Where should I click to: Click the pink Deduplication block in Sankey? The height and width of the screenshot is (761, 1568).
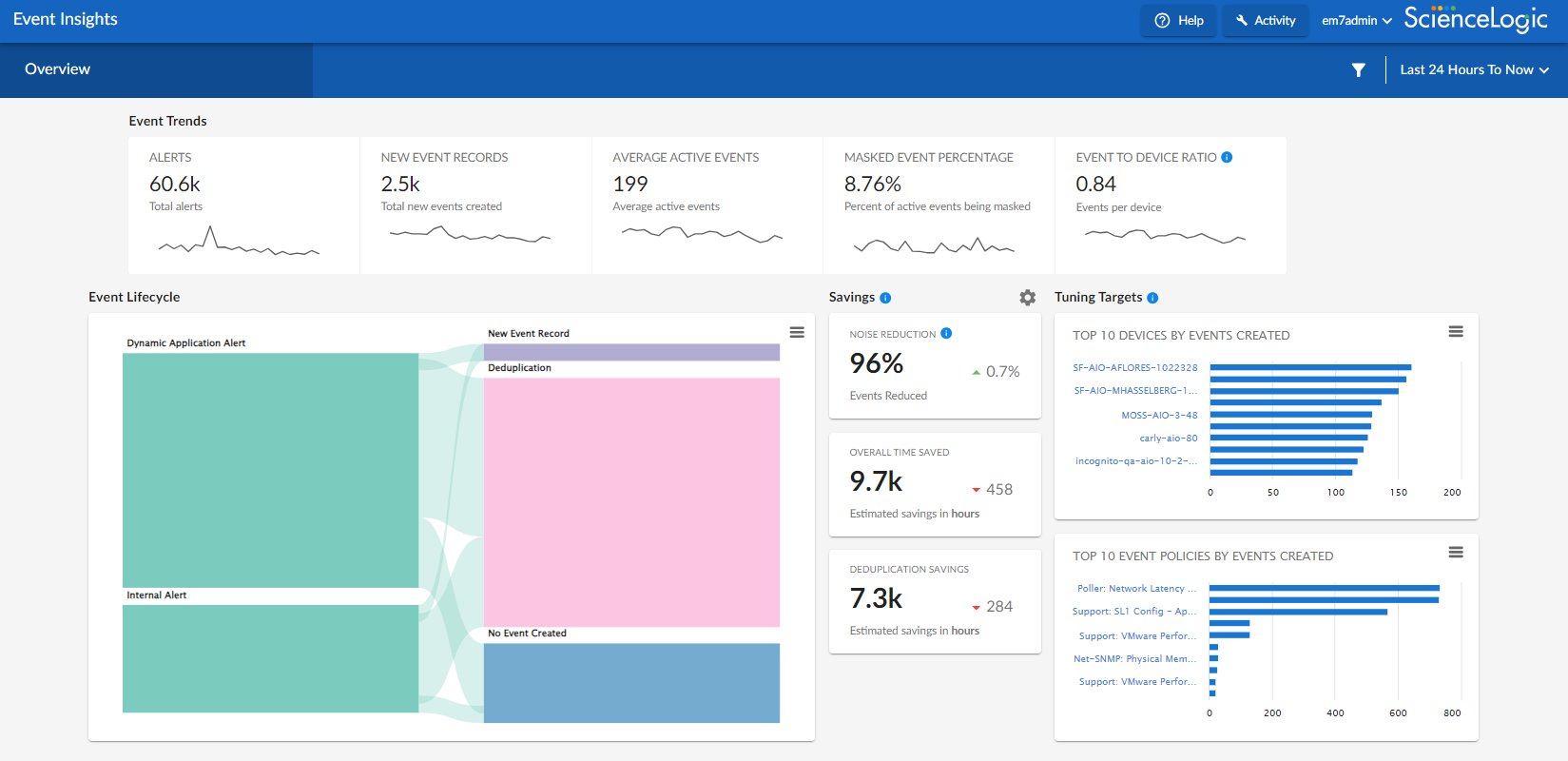pos(631,502)
